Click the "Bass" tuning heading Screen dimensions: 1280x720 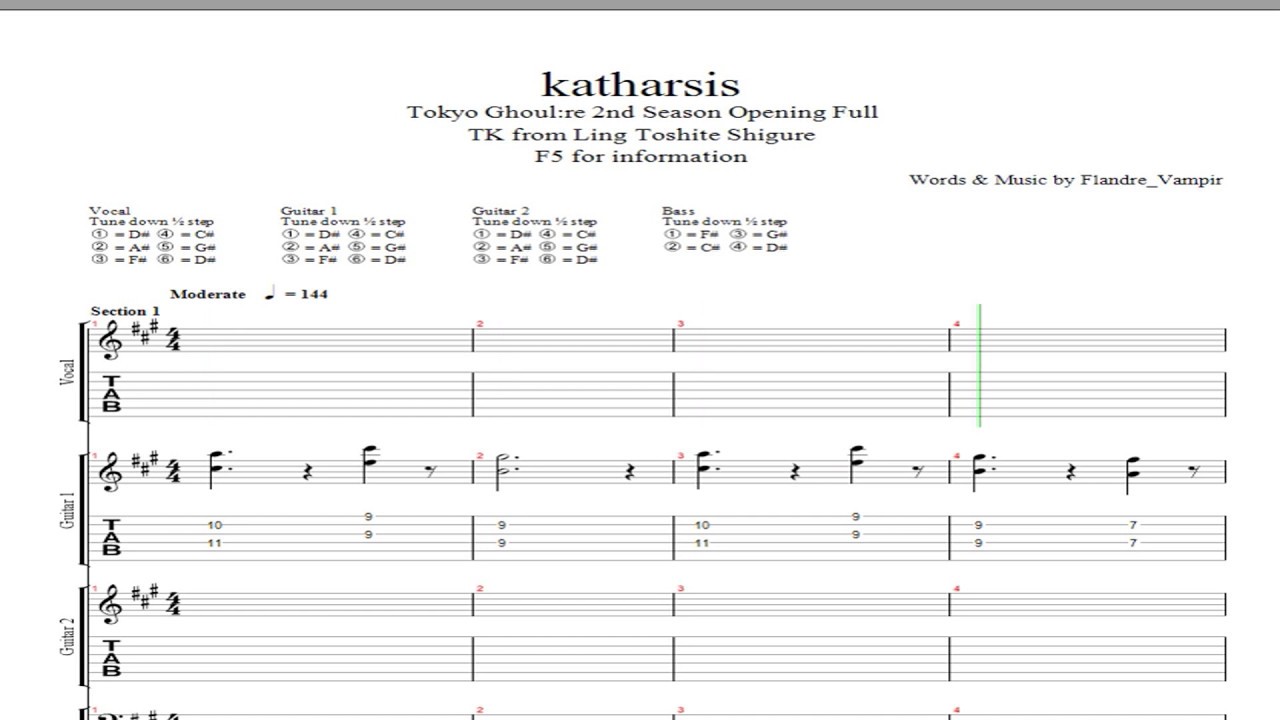tap(678, 211)
